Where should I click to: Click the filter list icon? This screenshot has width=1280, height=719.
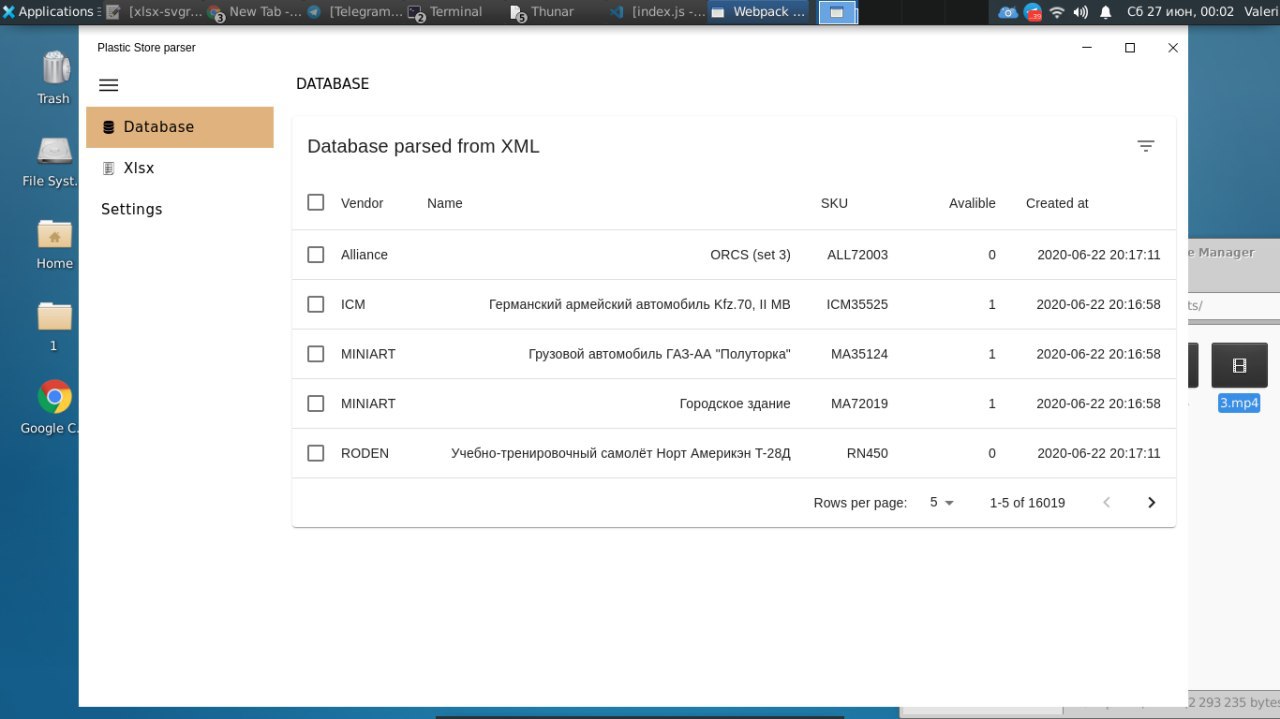[1146, 146]
